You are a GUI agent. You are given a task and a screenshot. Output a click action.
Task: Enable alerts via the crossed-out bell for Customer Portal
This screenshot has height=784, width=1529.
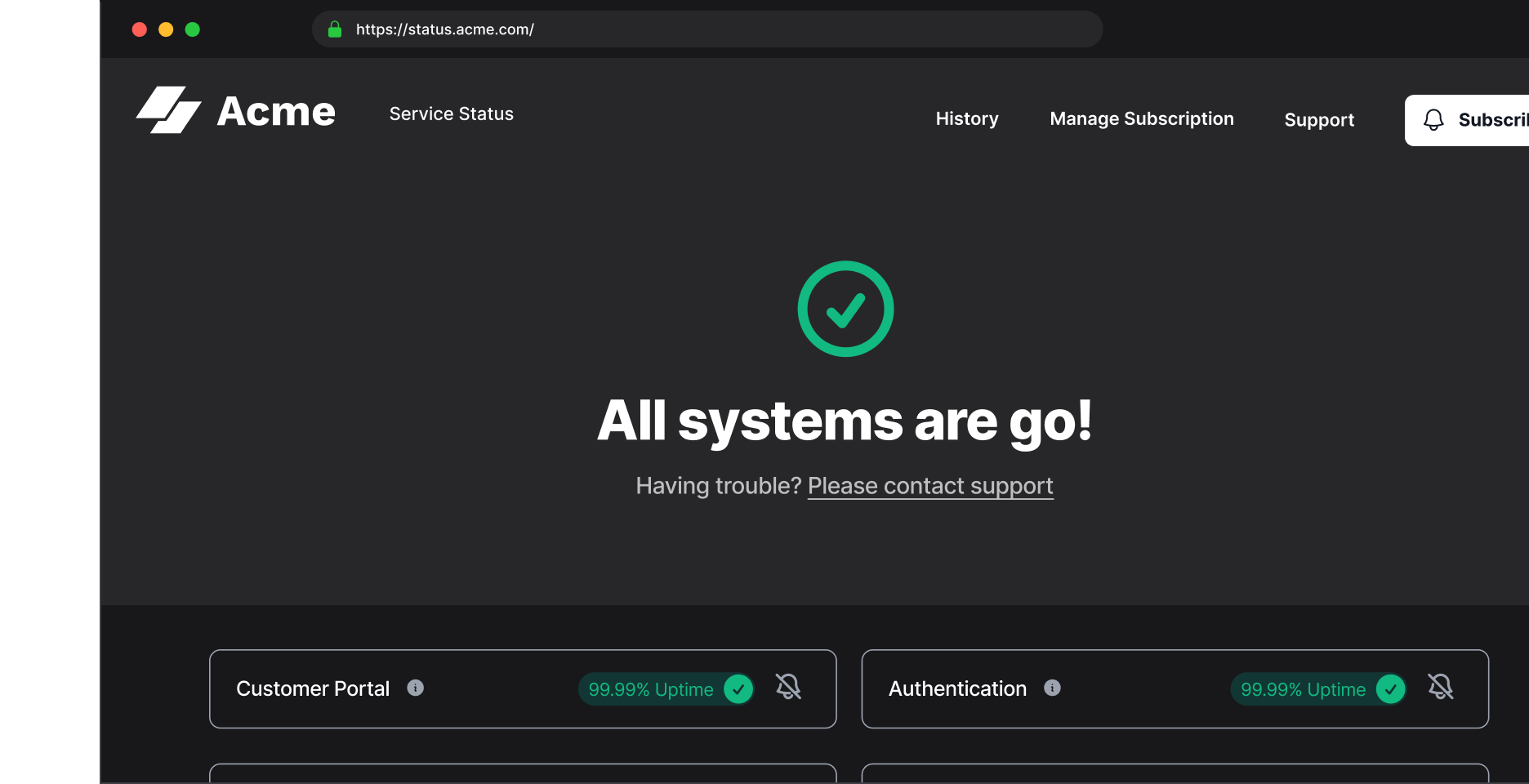[x=788, y=687]
